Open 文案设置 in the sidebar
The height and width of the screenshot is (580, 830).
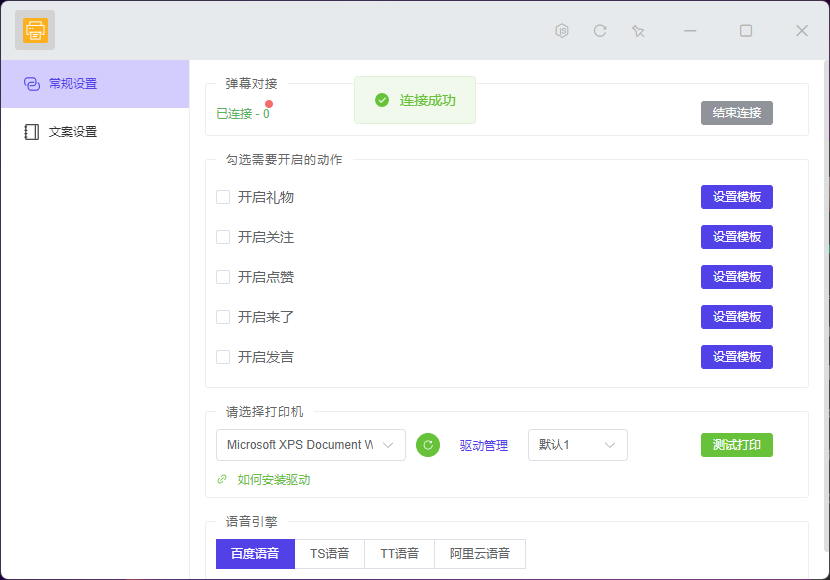click(x=95, y=132)
